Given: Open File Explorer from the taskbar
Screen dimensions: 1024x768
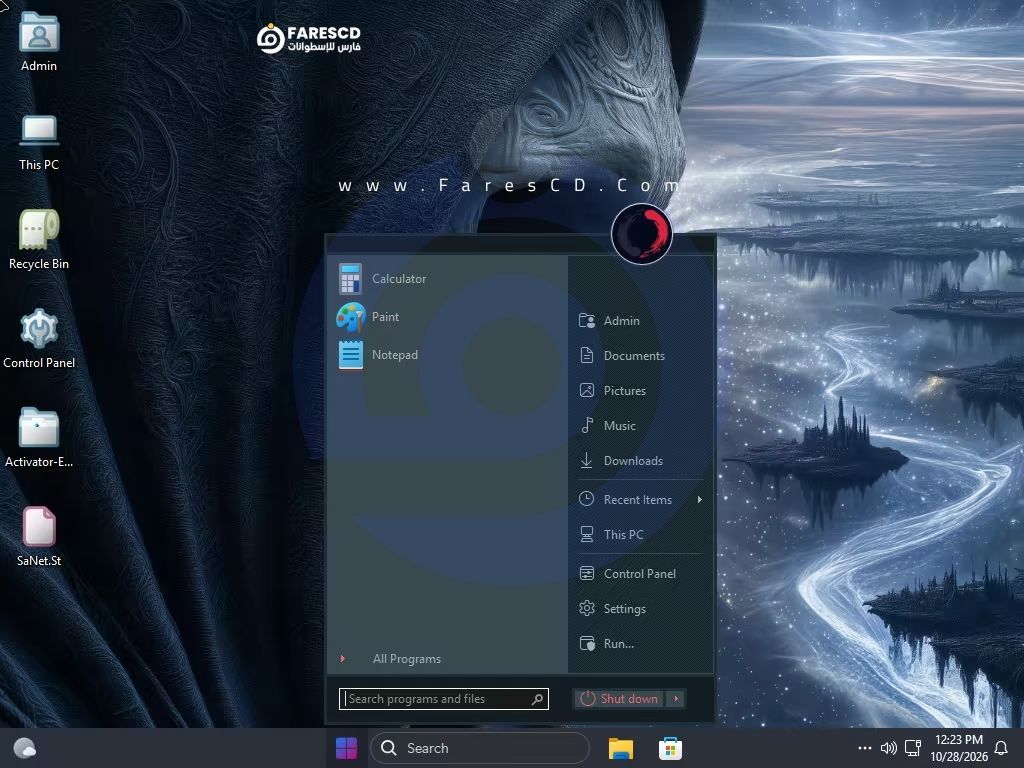Looking at the screenshot, I should 620,748.
